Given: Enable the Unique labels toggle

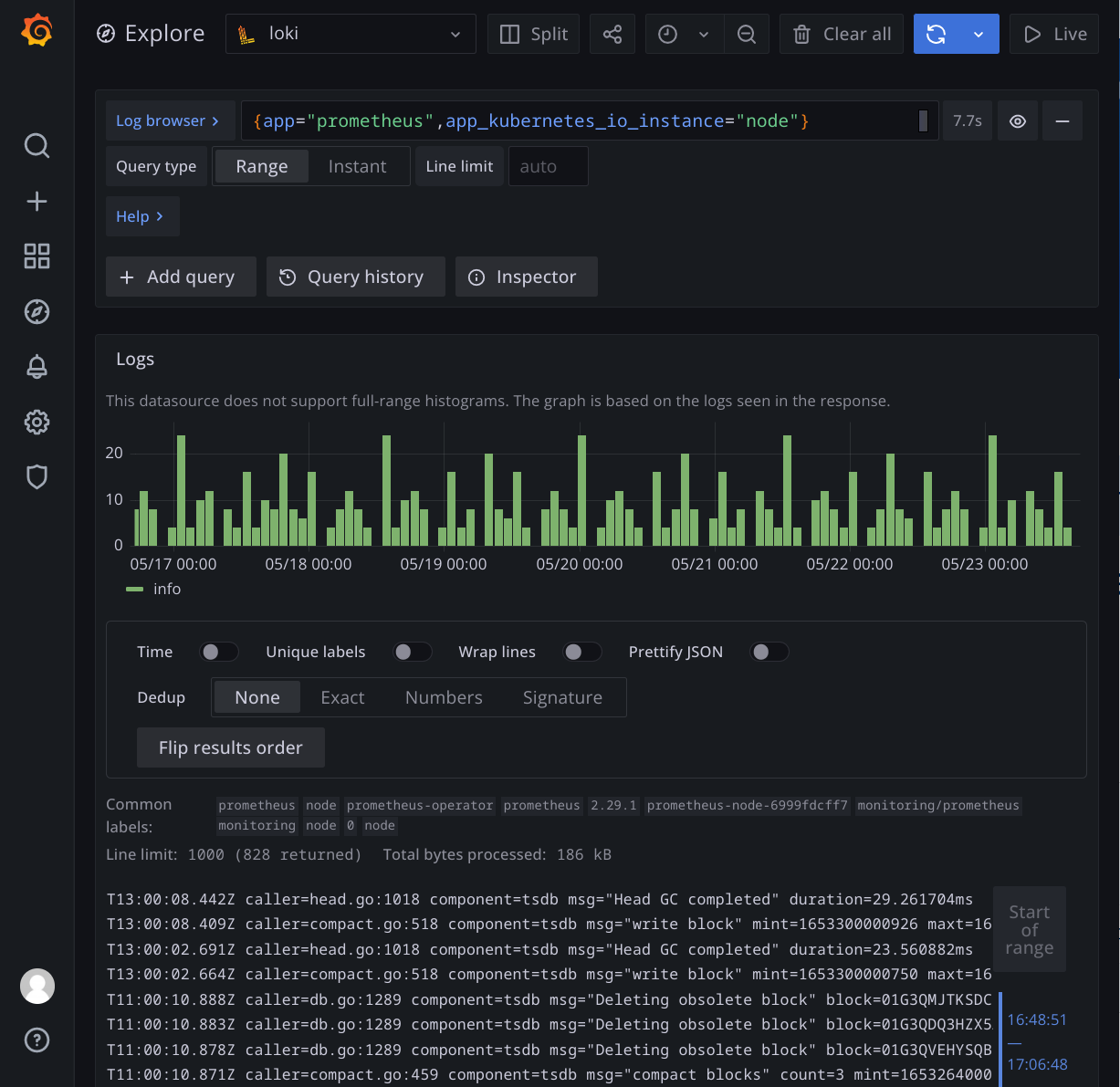Looking at the screenshot, I should (x=413, y=652).
